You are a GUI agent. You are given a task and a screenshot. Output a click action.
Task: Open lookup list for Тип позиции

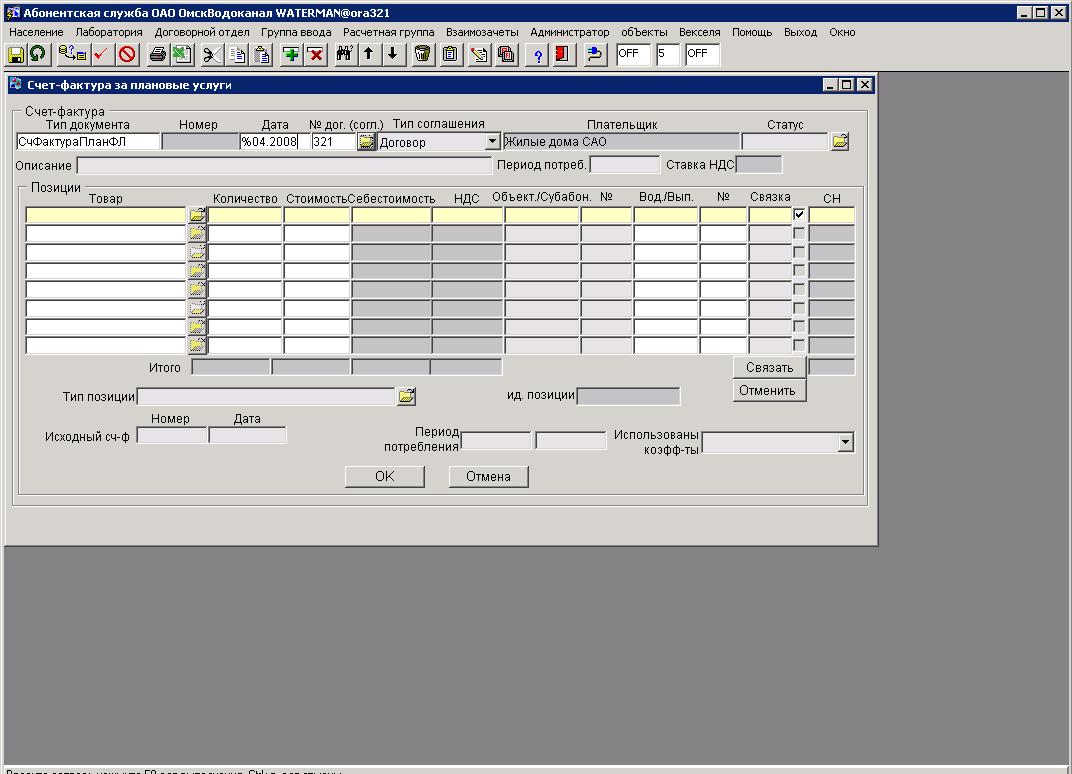[406, 397]
